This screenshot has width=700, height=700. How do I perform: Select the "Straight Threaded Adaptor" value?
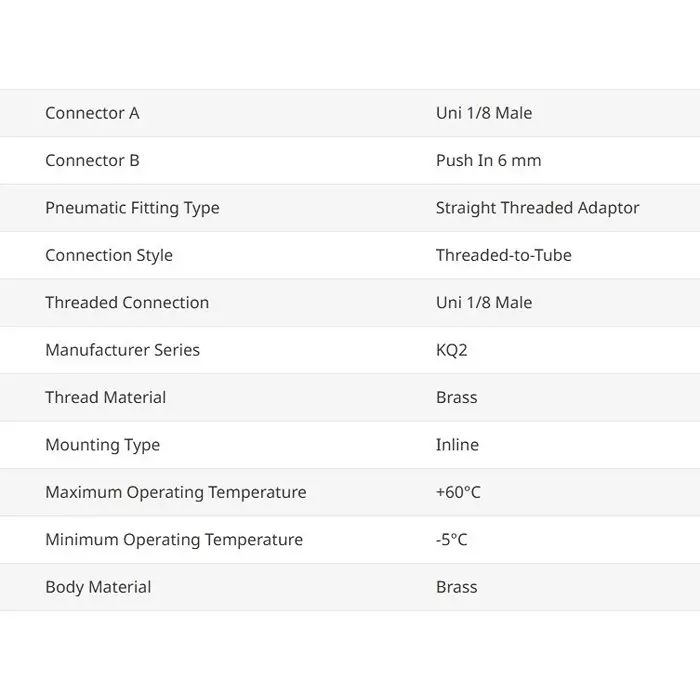coord(537,208)
